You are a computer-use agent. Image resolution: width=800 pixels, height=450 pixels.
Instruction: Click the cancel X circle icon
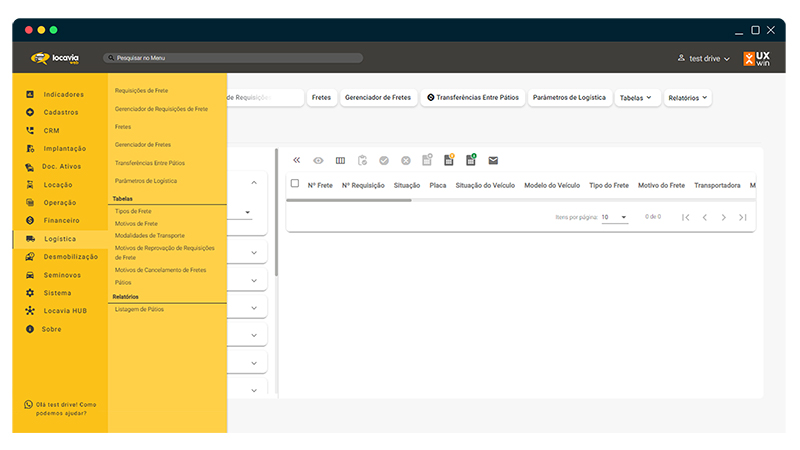(406, 161)
